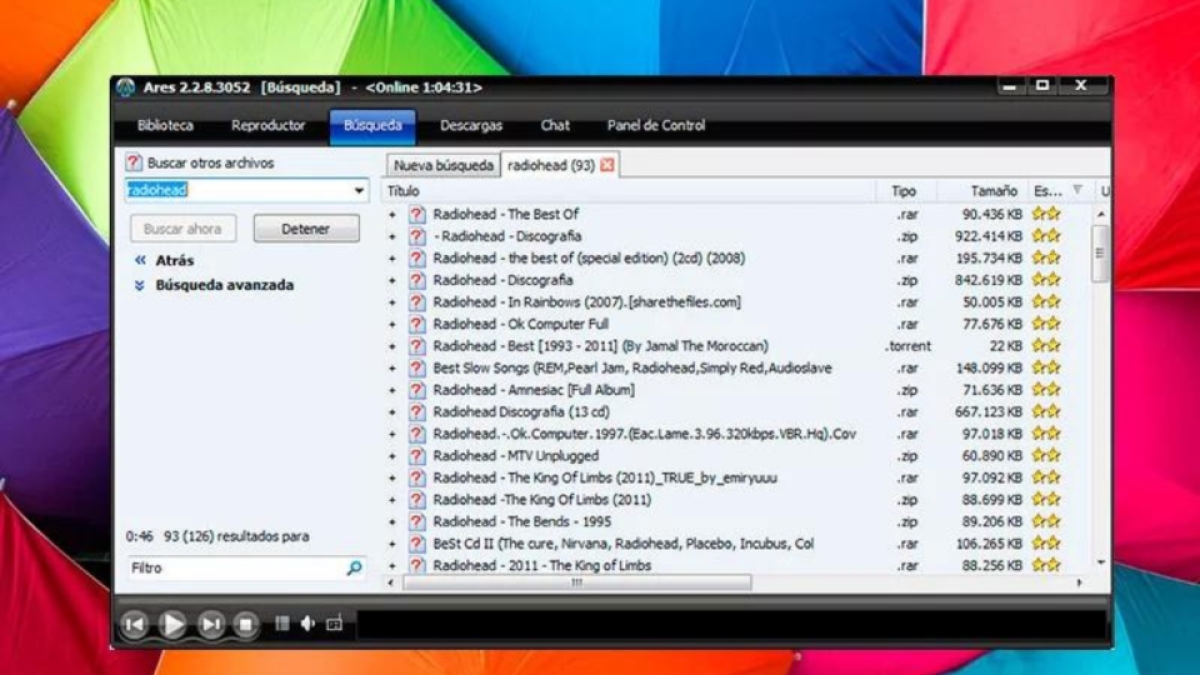Open the Nueva búsqueda tab

[x=443, y=165]
